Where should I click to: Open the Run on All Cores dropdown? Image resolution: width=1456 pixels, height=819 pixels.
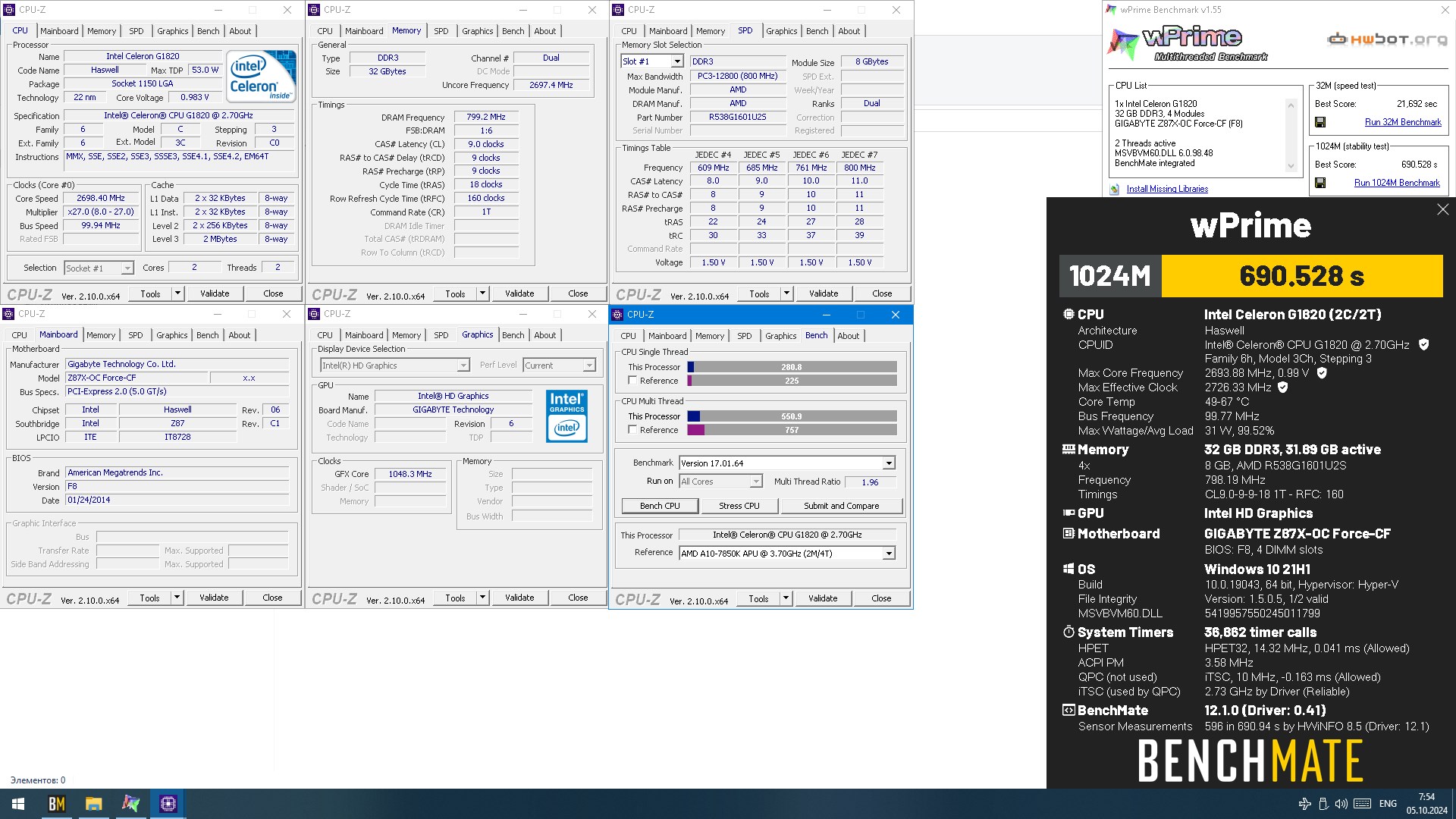coord(755,482)
